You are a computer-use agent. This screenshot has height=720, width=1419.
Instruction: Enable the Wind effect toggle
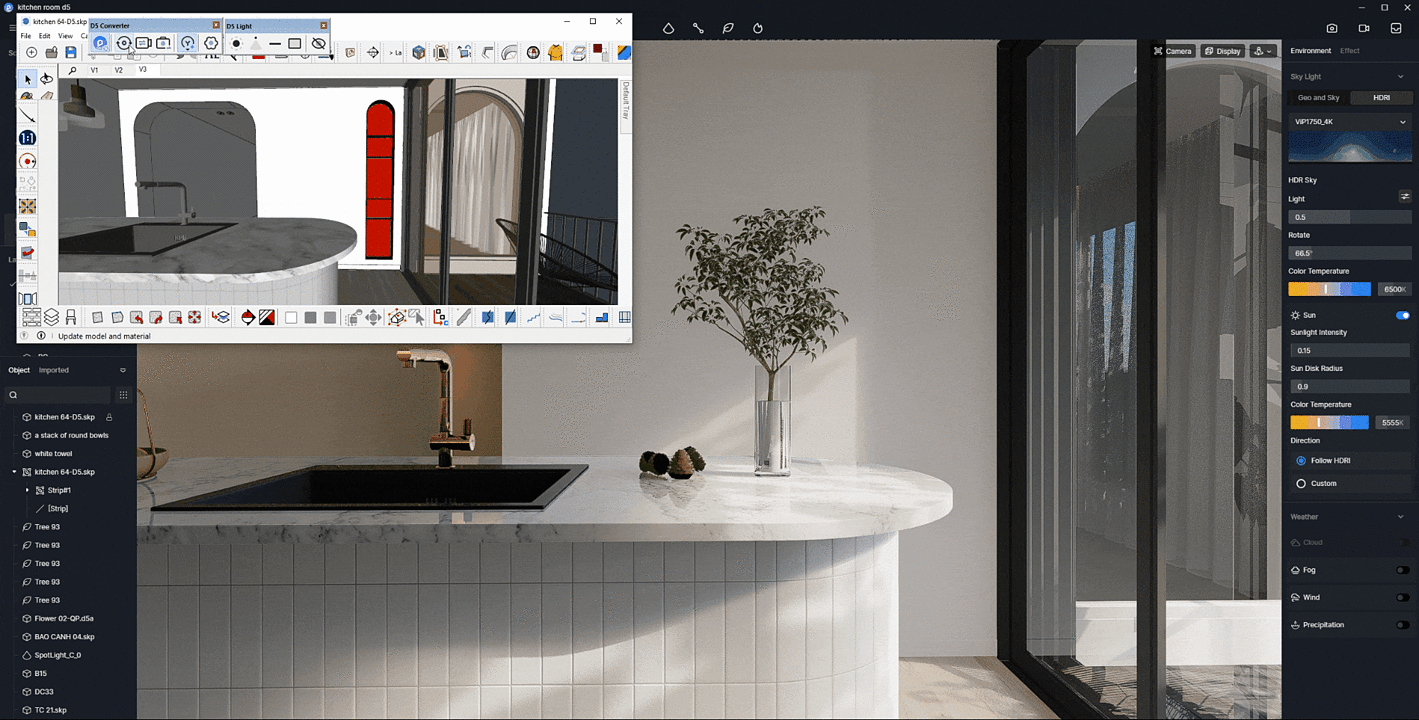1405,597
